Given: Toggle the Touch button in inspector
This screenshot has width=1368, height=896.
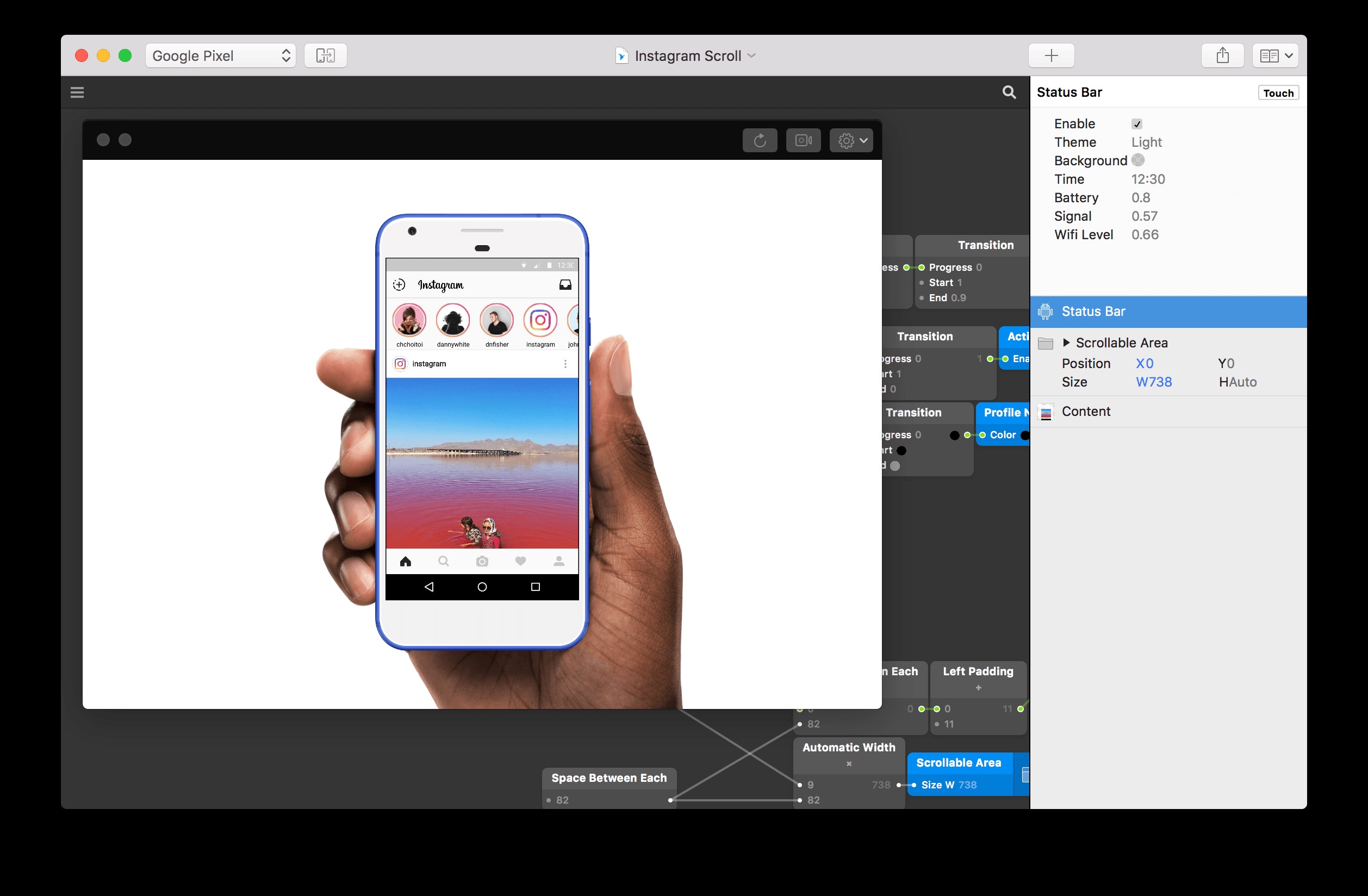Looking at the screenshot, I should pyautogui.click(x=1278, y=93).
